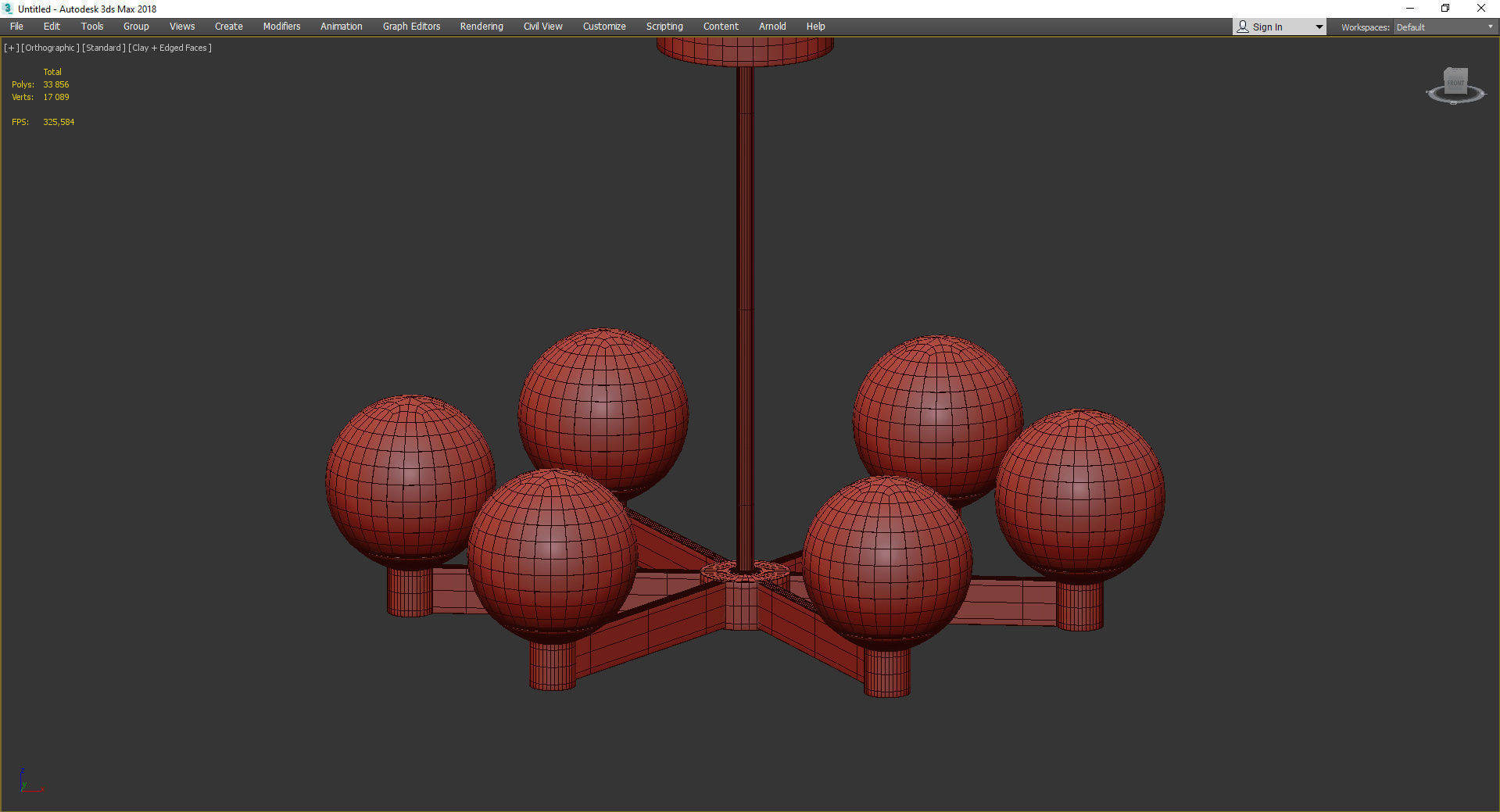
Task: Open the Arnold menu
Action: tap(772, 27)
